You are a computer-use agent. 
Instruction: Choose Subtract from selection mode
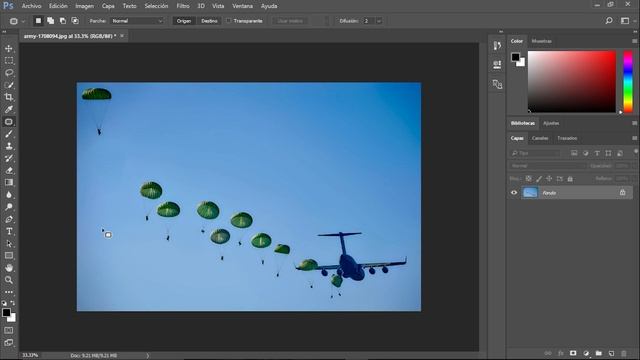[x=63, y=20]
